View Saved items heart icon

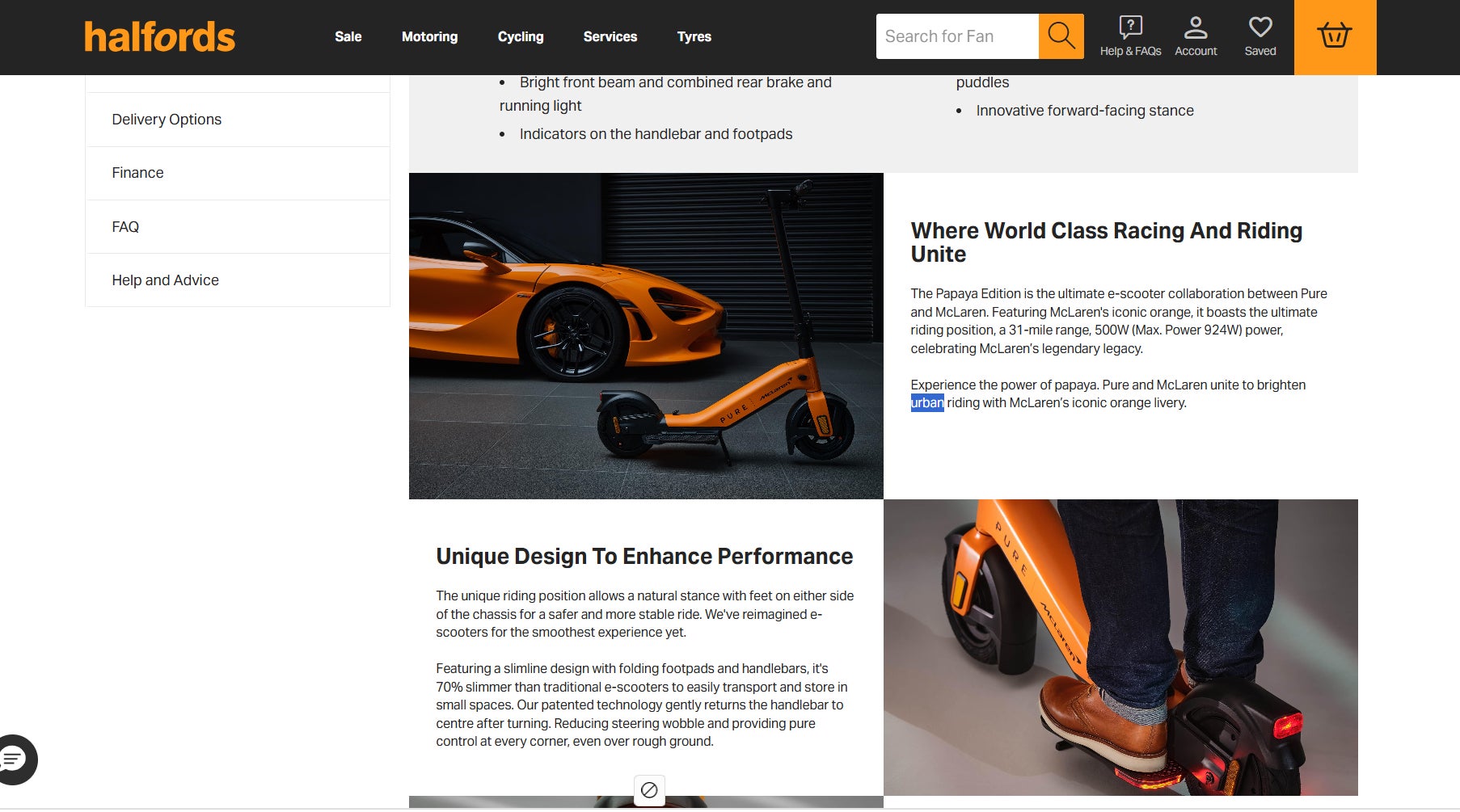coord(1260,36)
